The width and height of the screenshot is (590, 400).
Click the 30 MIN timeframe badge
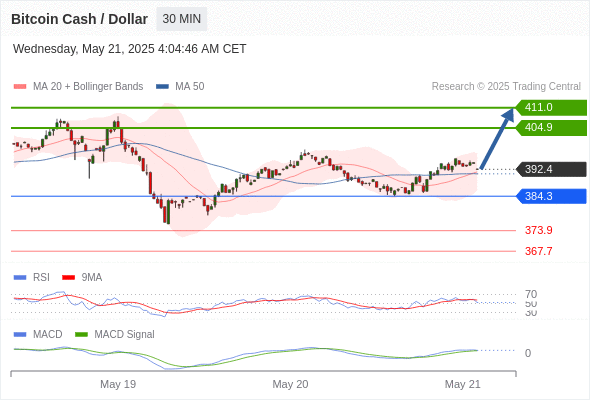coord(181,19)
